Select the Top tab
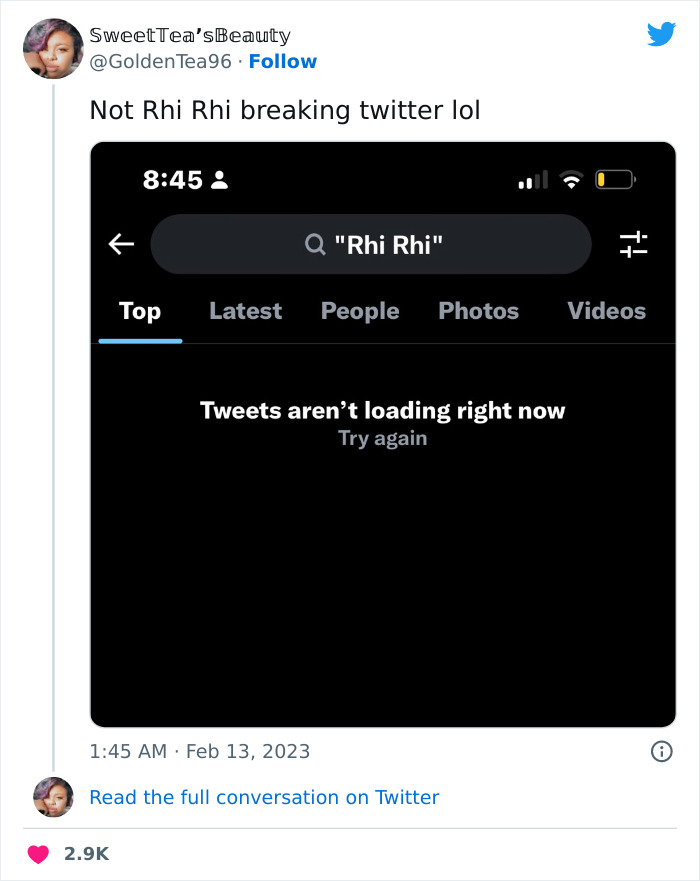Image resolution: width=700 pixels, height=881 pixels. (139, 311)
